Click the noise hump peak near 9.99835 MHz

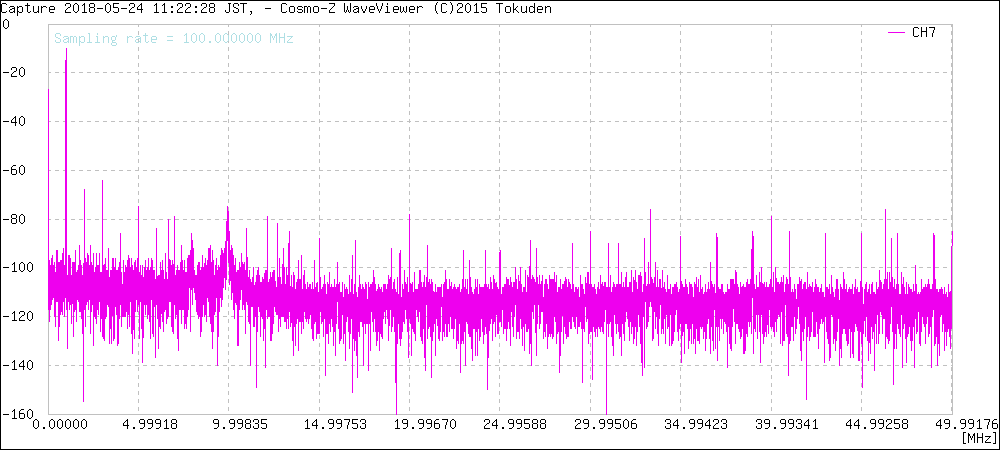(x=228, y=208)
